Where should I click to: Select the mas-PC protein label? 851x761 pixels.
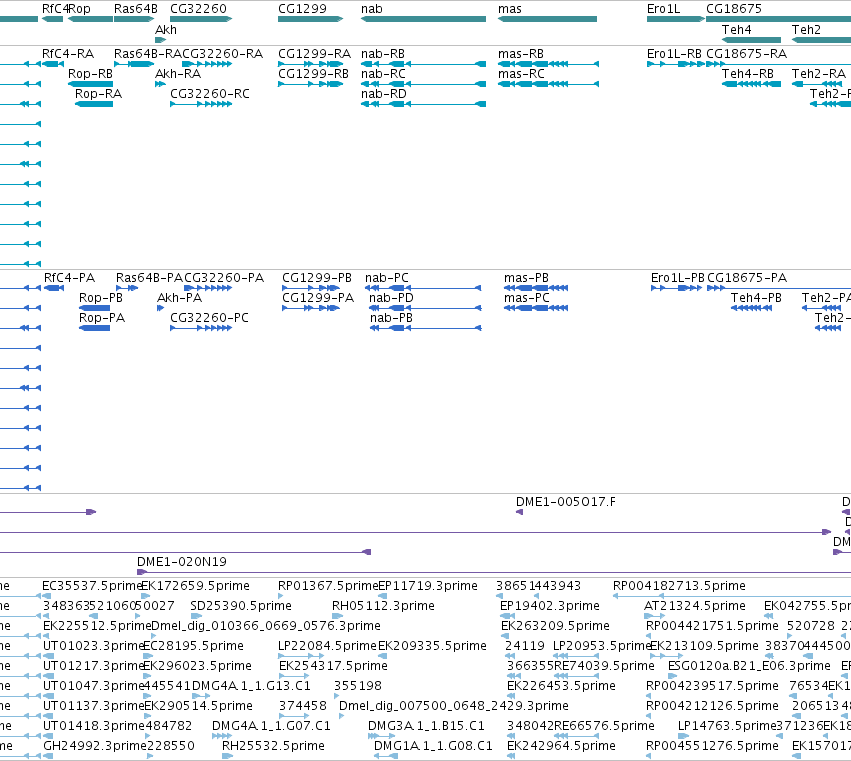[x=526, y=298]
